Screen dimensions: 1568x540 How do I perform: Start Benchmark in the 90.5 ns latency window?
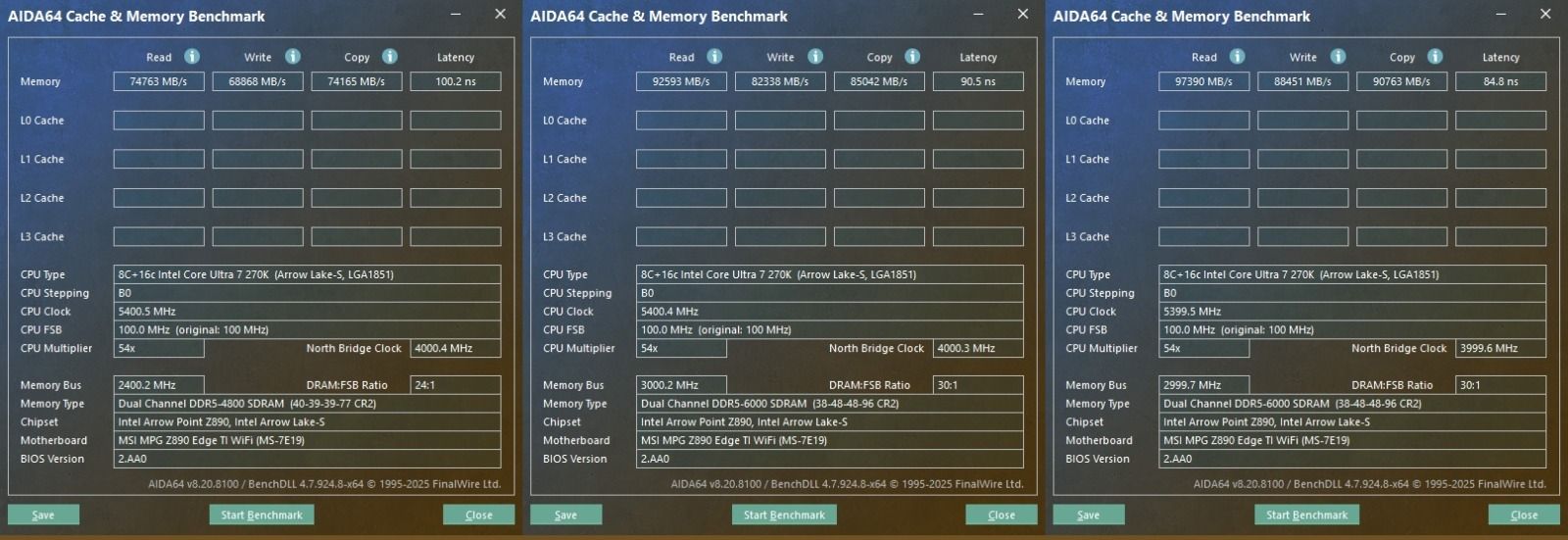coord(784,515)
